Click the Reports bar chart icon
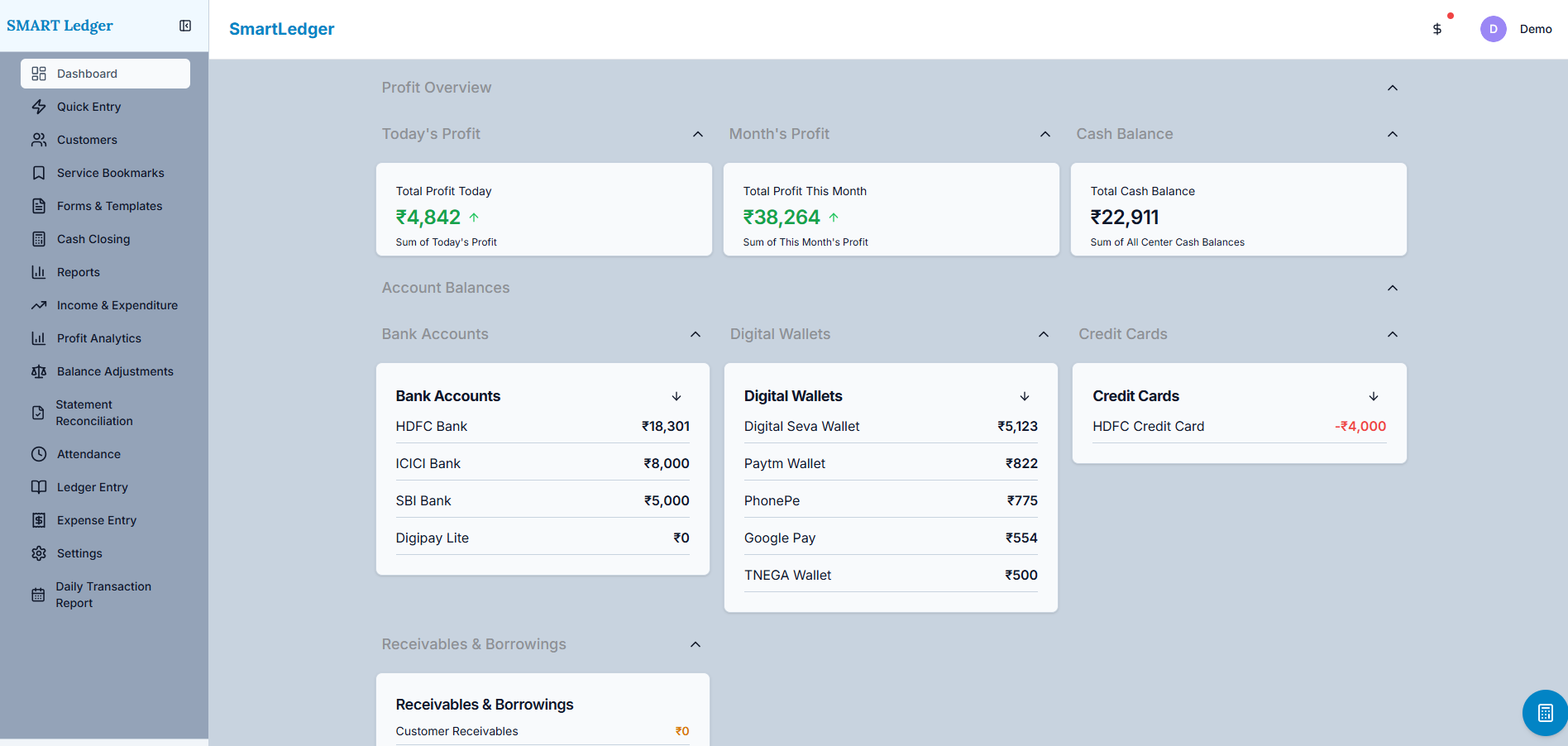Viewport: 1568px width, 746px height. pos(39,272)
